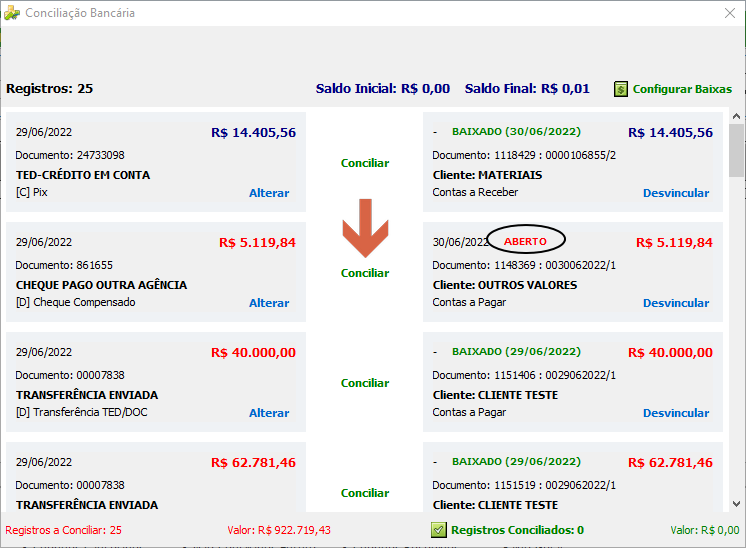Conciliar the R$ 62.781,46 transfer record

tap(365, 493)
